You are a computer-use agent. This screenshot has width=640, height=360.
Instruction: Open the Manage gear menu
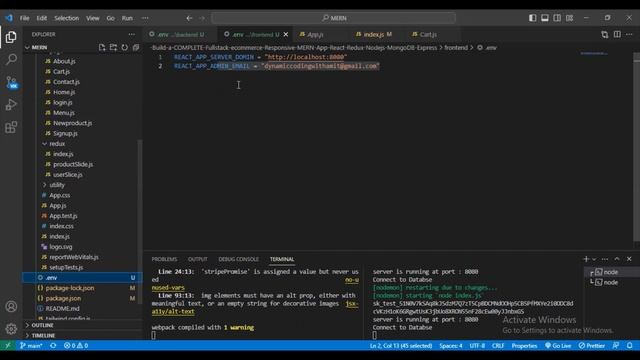(11, 329)
